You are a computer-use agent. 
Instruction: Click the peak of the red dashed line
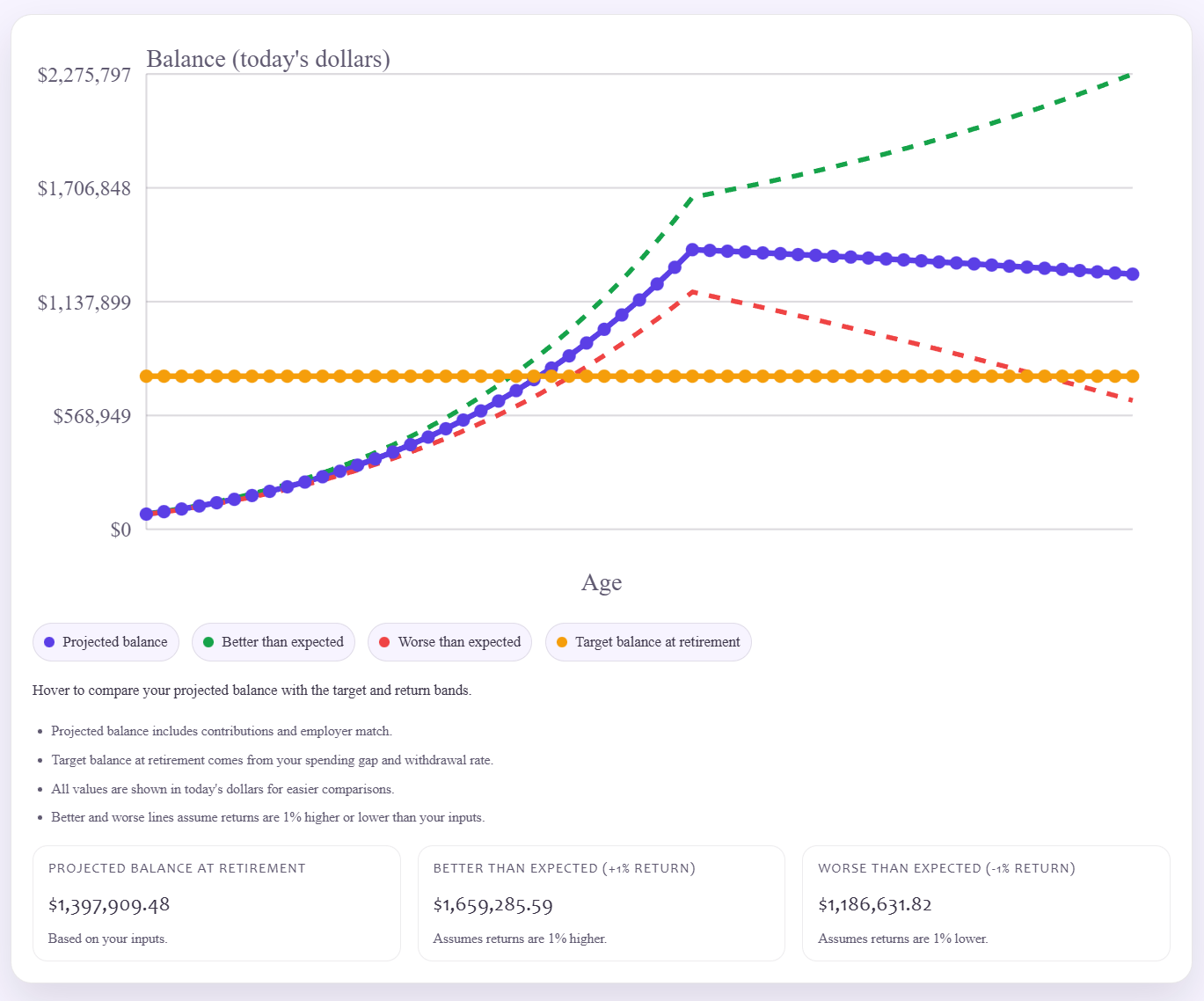pos(693,291)
